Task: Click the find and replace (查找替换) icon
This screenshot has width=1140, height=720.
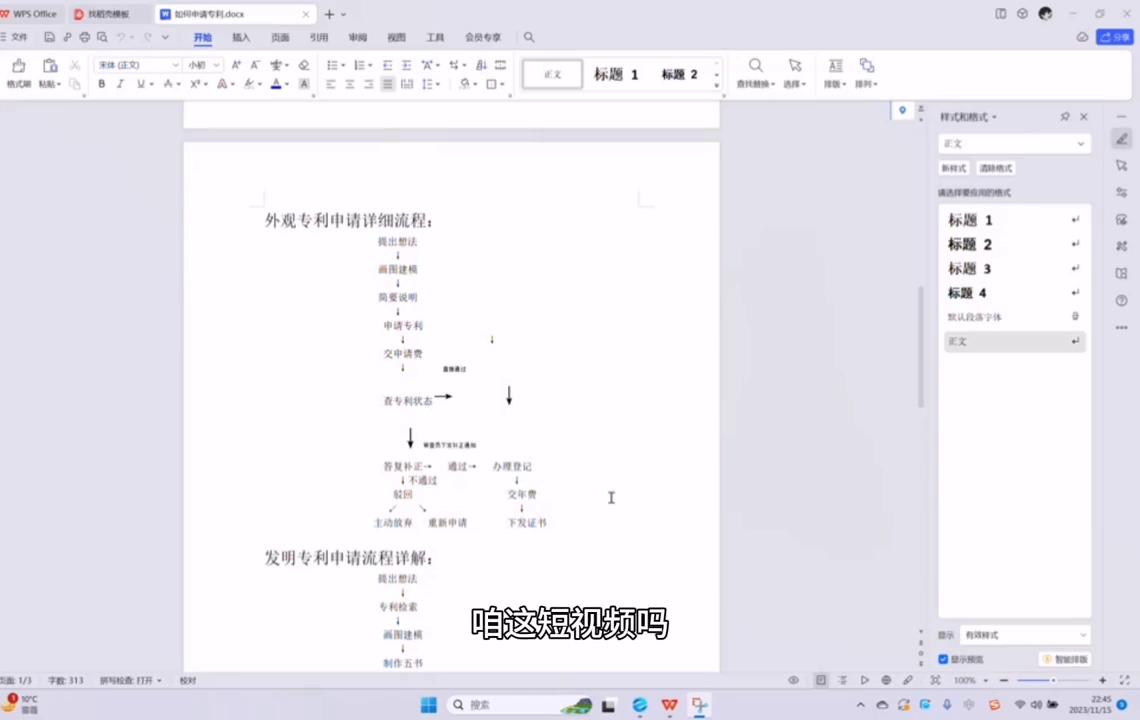Action: (756, 73)
